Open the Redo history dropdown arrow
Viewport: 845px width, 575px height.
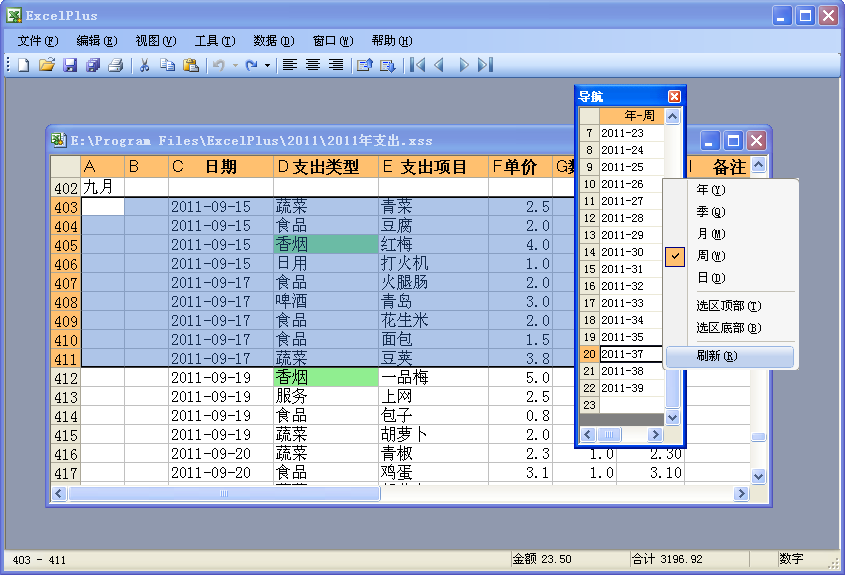coord(267,66)
